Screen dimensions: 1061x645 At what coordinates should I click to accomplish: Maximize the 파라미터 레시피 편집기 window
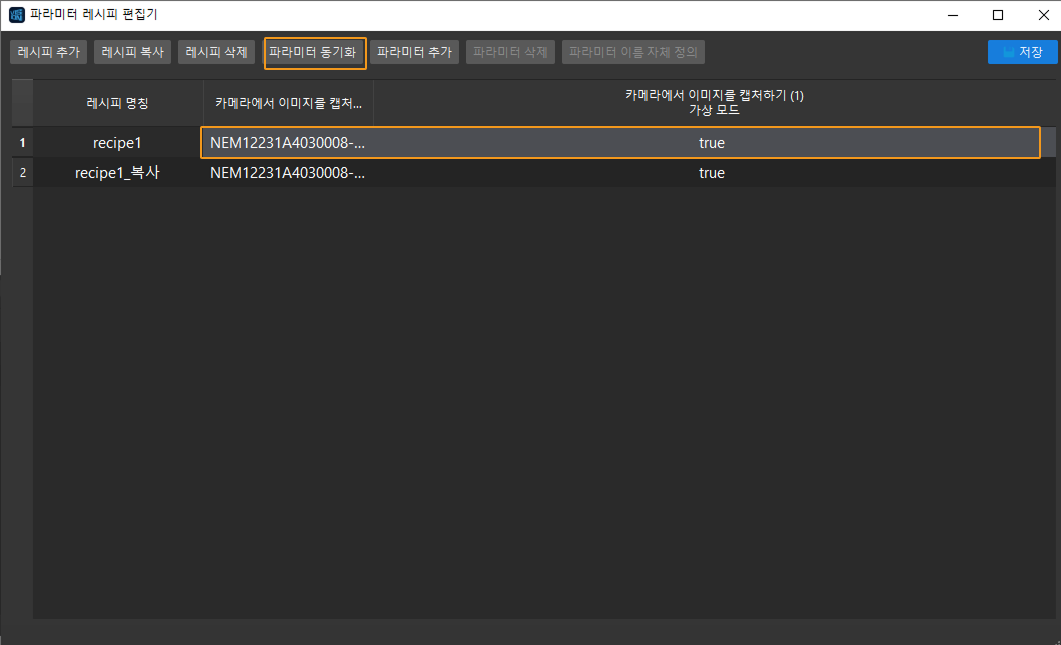coord(998,15)
